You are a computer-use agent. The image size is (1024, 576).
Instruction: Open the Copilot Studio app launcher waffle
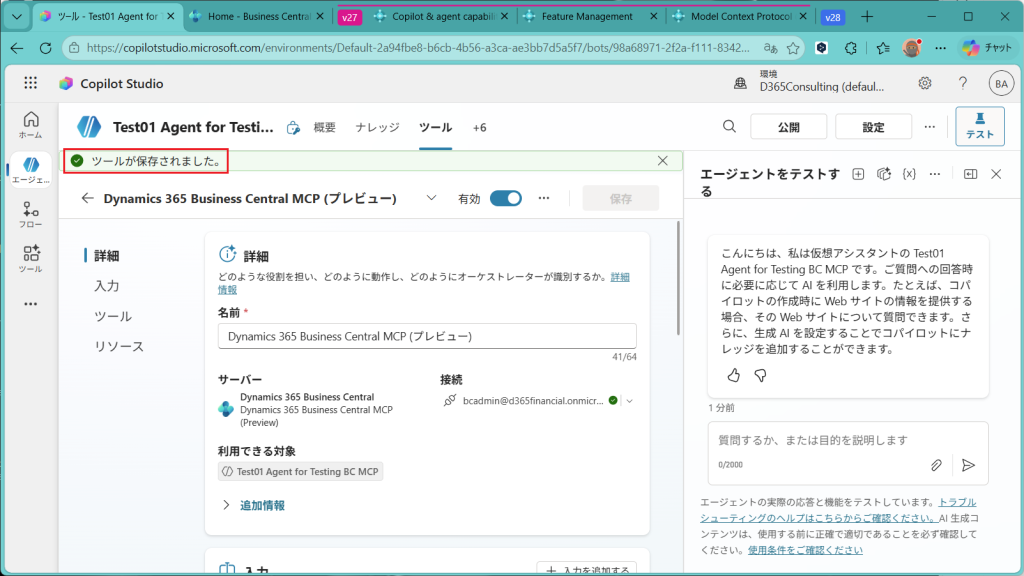click(x=30, y=84)
